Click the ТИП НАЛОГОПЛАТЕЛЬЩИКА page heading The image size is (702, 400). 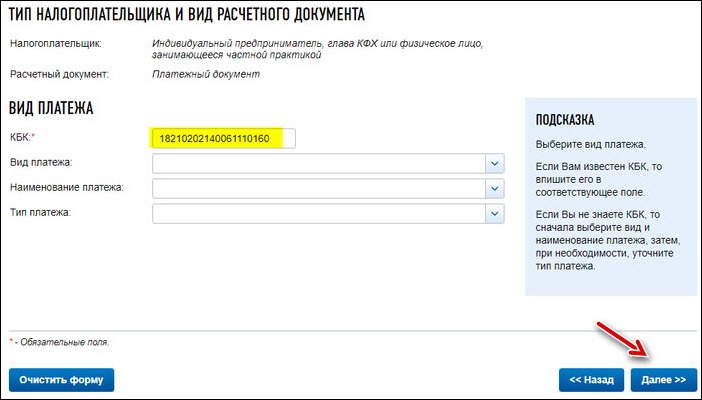pyautogui.click(x=187, y=15)
